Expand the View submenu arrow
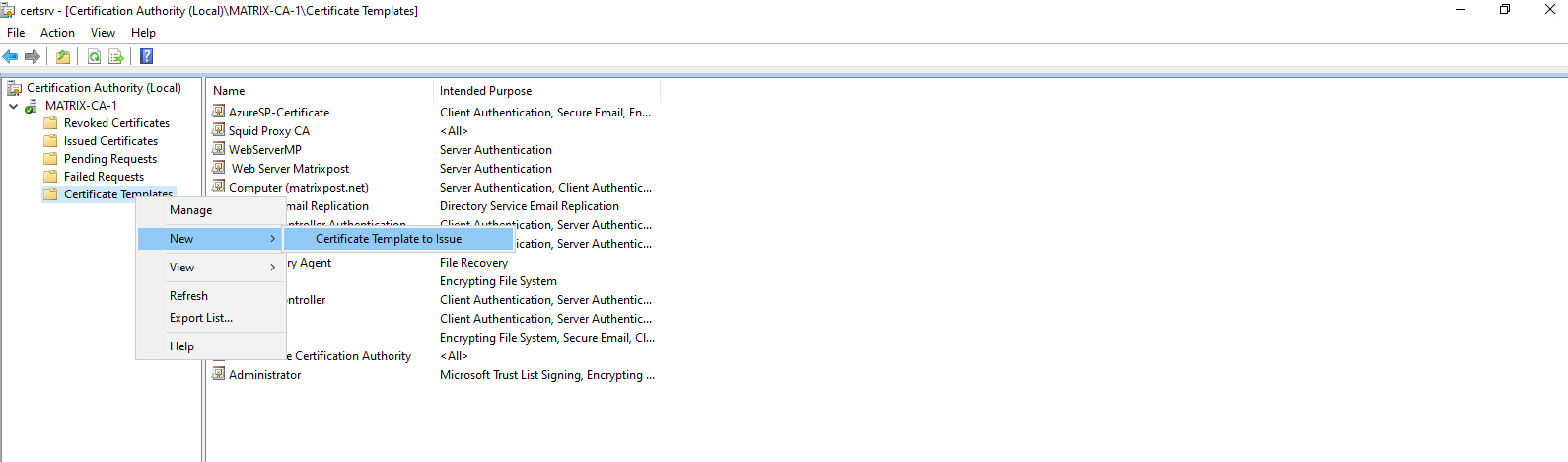The image size is (1568, 462). [x=273, y=268]
